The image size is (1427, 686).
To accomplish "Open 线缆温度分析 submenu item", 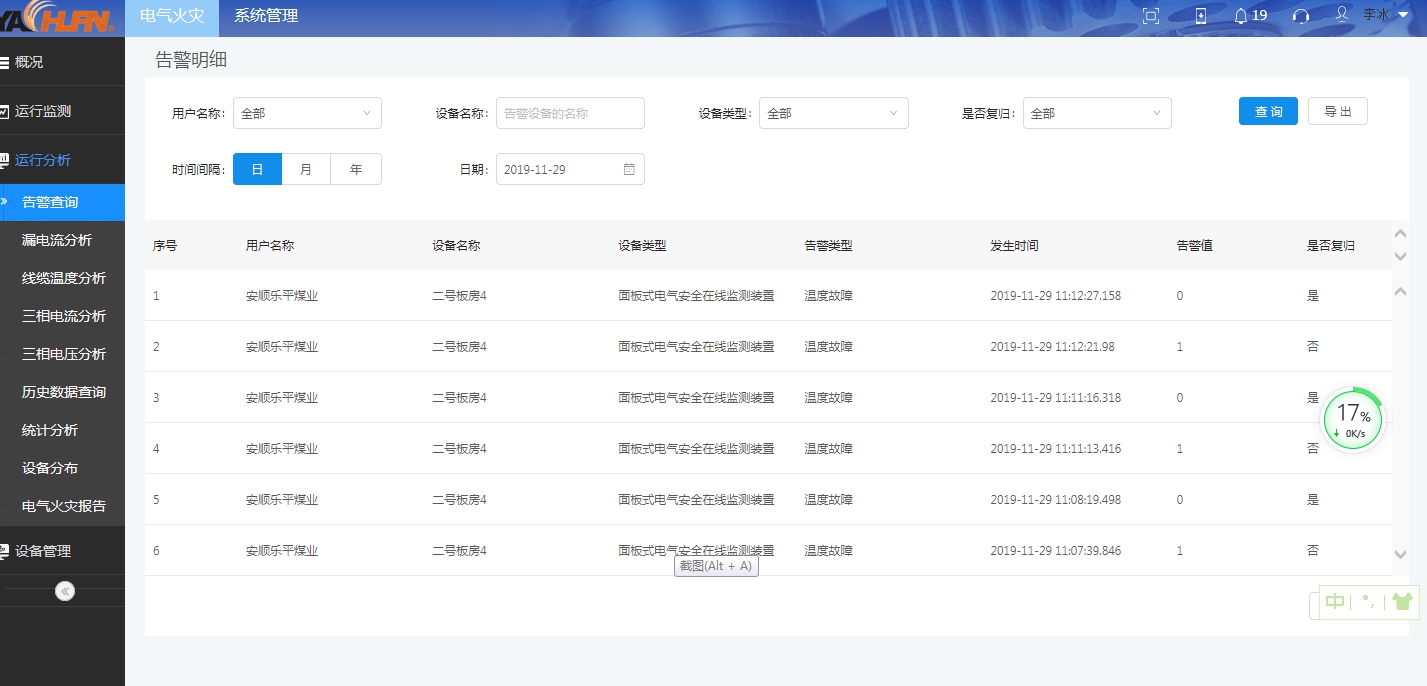I will click(62, 278).
